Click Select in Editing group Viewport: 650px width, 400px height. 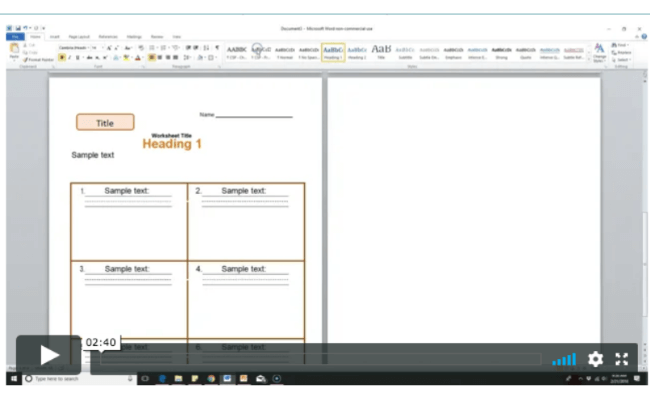[621, 60]
